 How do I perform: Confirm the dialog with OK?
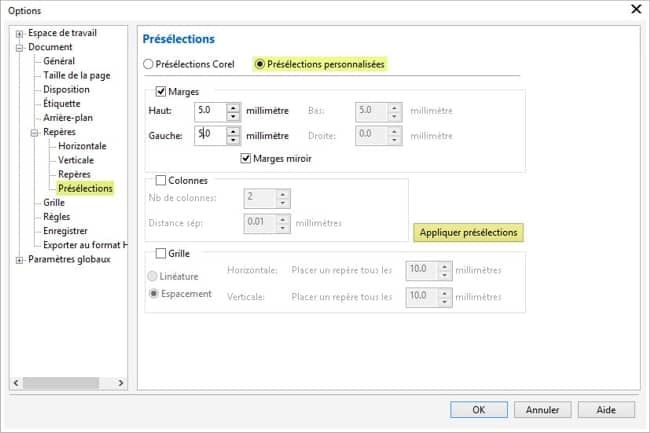tap(479, 409)
